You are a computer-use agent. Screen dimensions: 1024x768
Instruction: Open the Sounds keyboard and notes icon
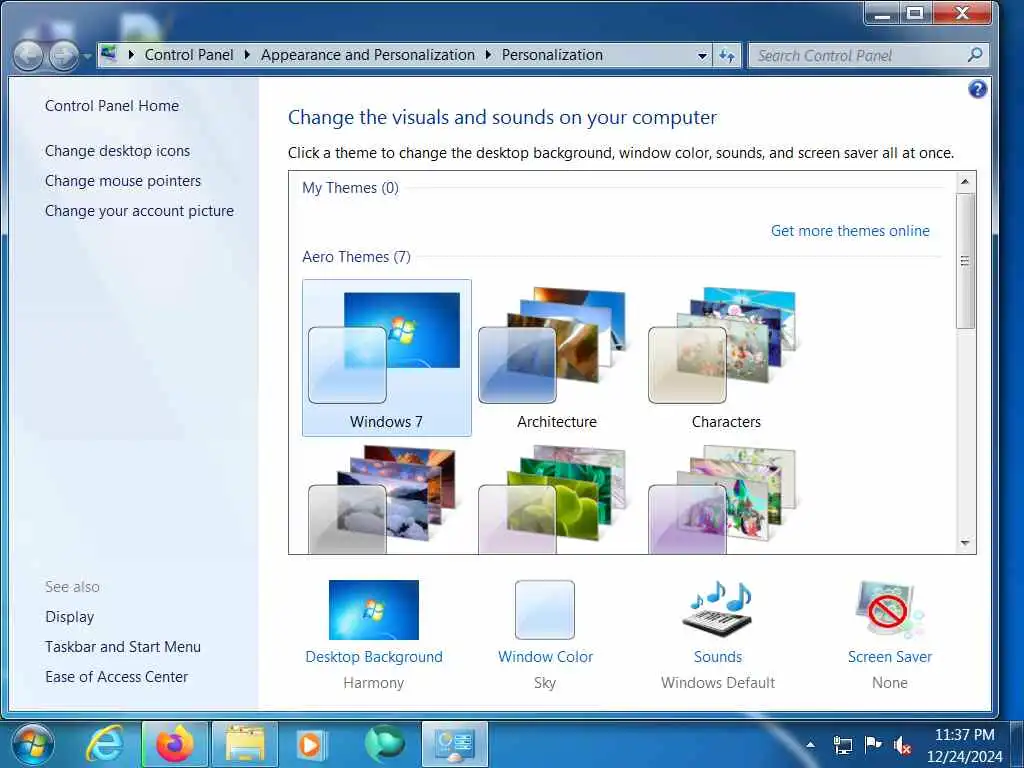(718, 609)
